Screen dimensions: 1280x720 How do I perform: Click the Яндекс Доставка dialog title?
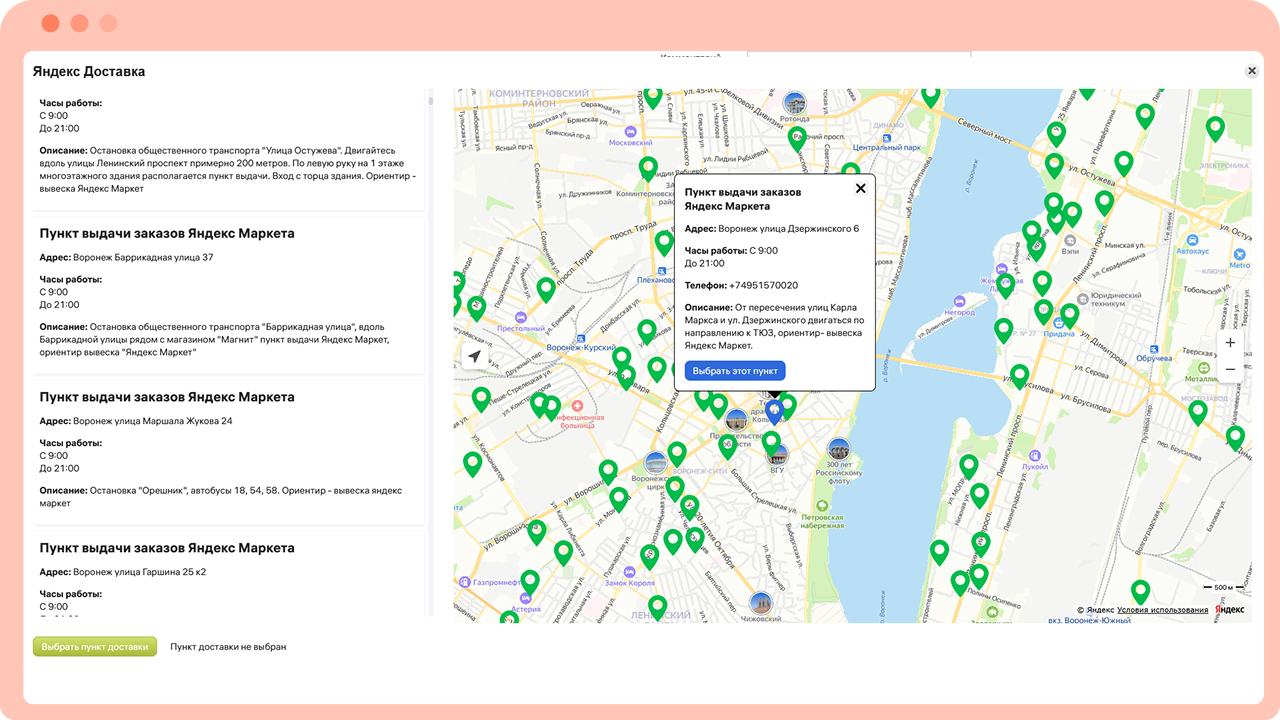[89, 71]
